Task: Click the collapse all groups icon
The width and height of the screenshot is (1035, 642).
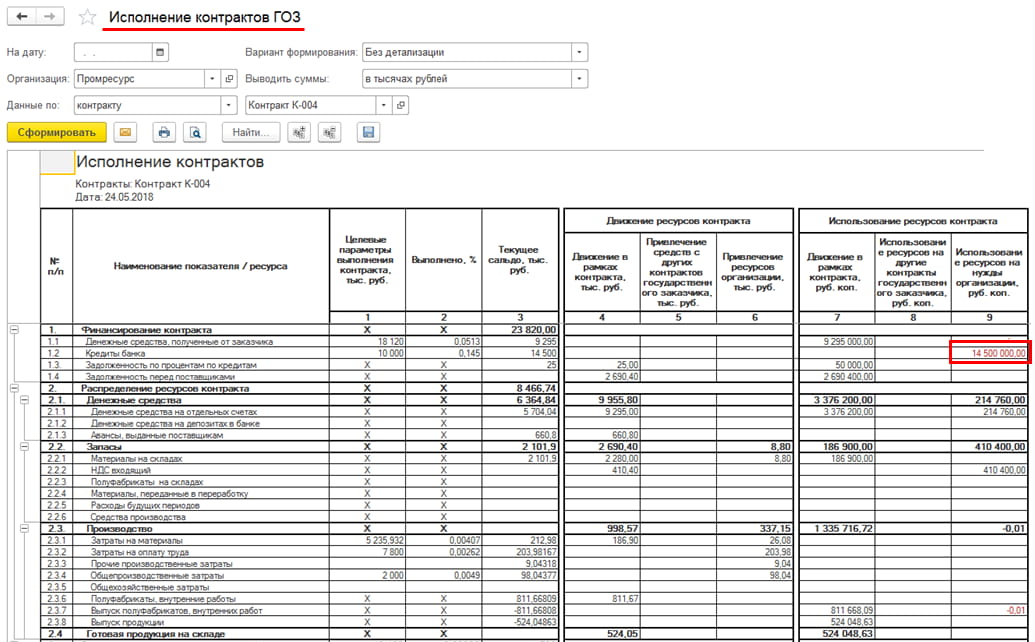Action: [x=330, y=133]
